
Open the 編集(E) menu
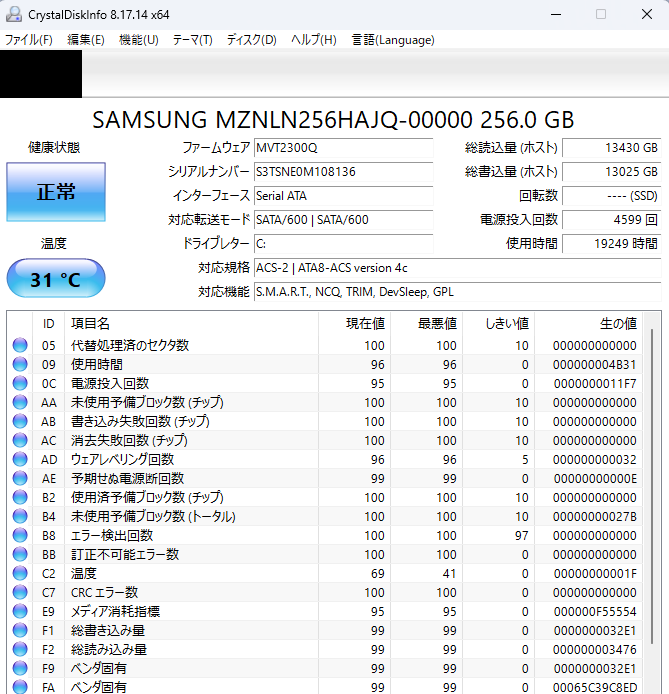click(x=86, y=40)
